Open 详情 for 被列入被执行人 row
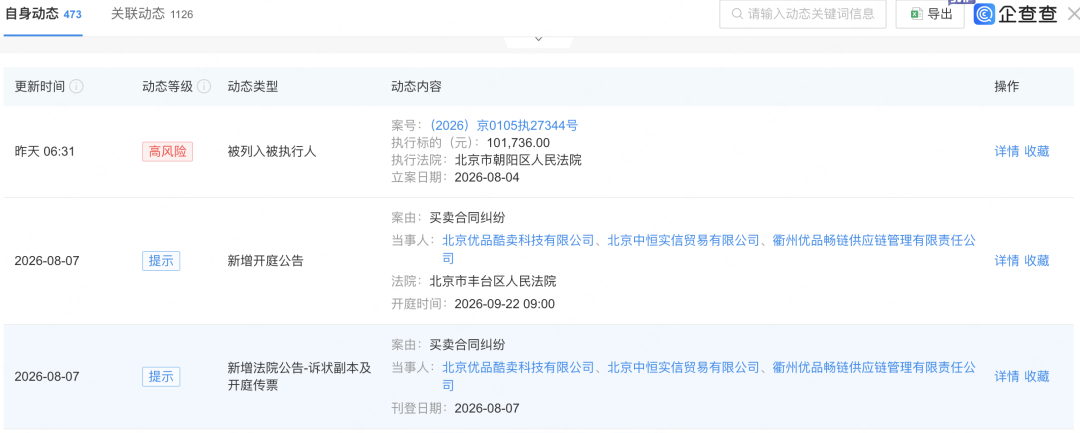Screen dimensions: 1080x433 click(1007, 151)
